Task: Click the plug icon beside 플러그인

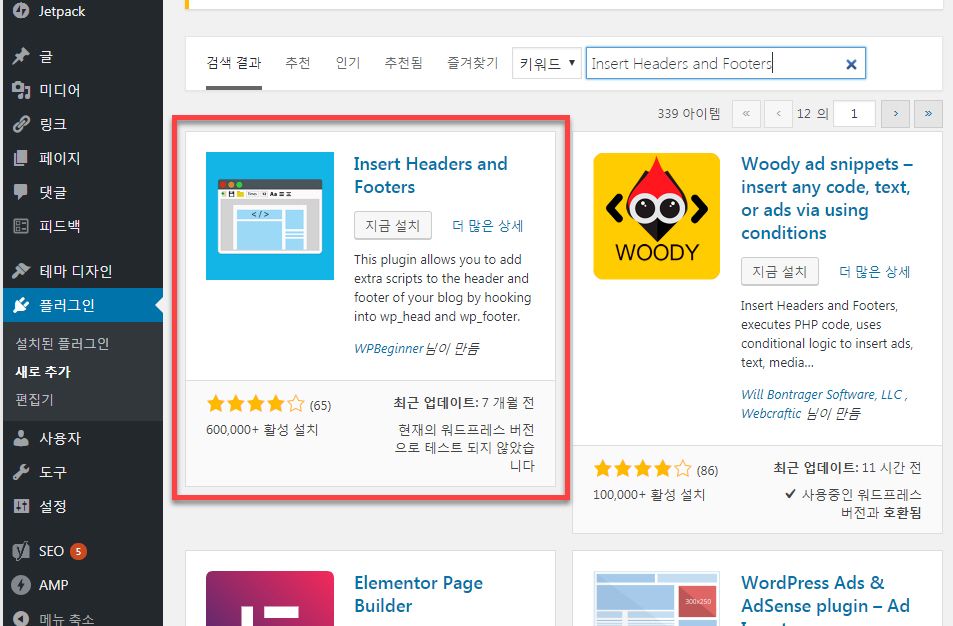Action: pos(21,305)
